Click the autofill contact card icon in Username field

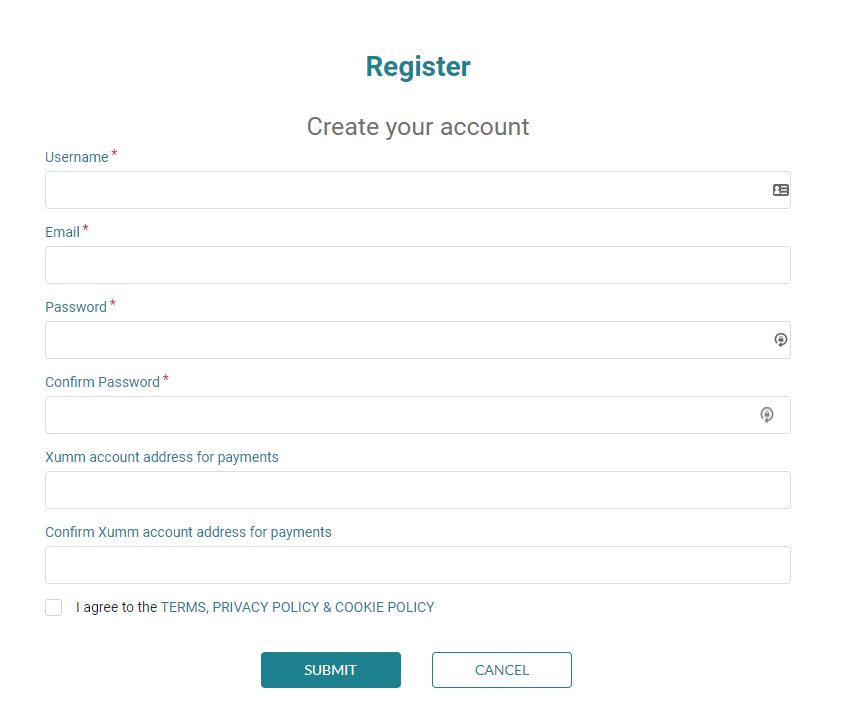[x=781, y=190]
